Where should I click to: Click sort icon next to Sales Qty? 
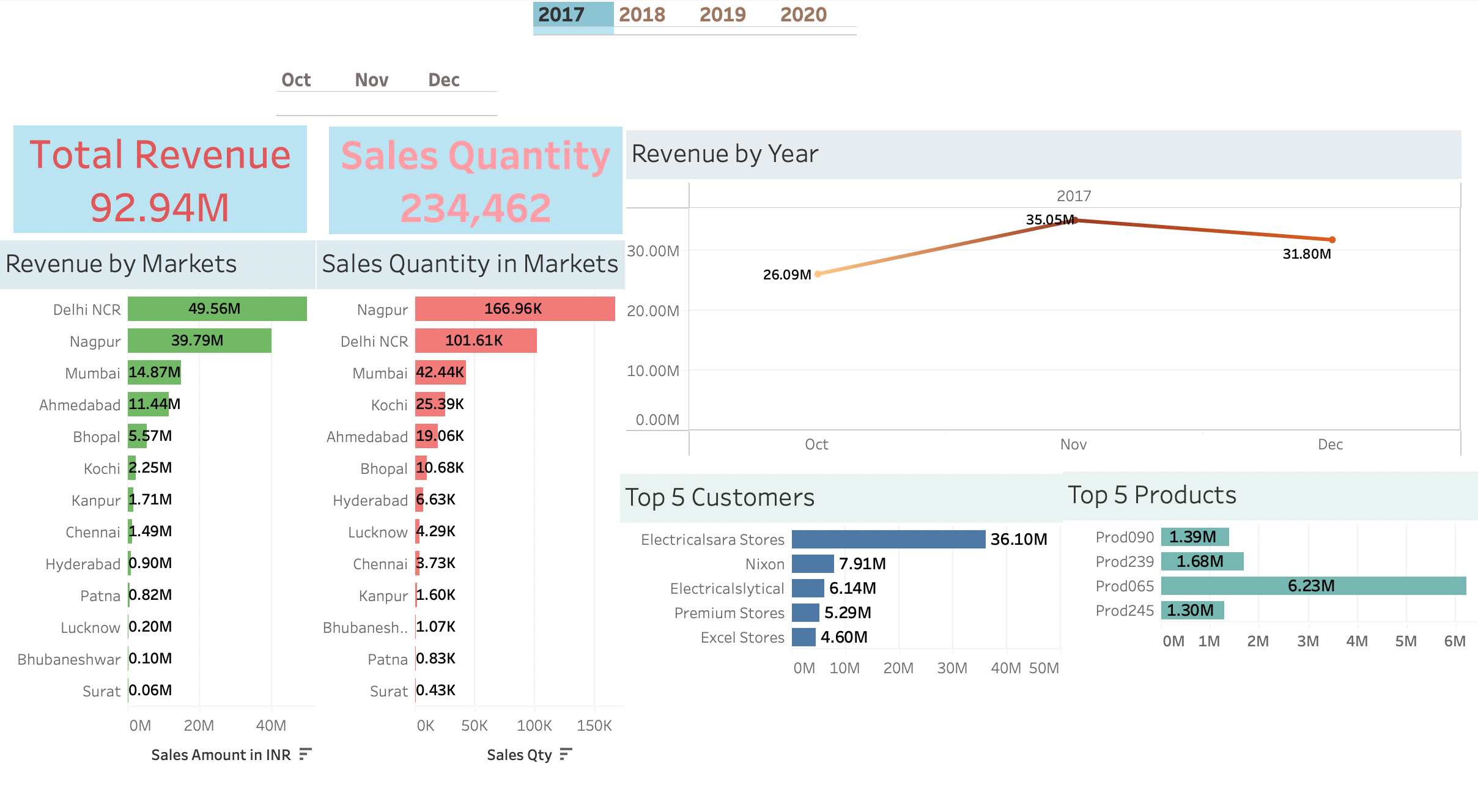[x=566, y=754]
